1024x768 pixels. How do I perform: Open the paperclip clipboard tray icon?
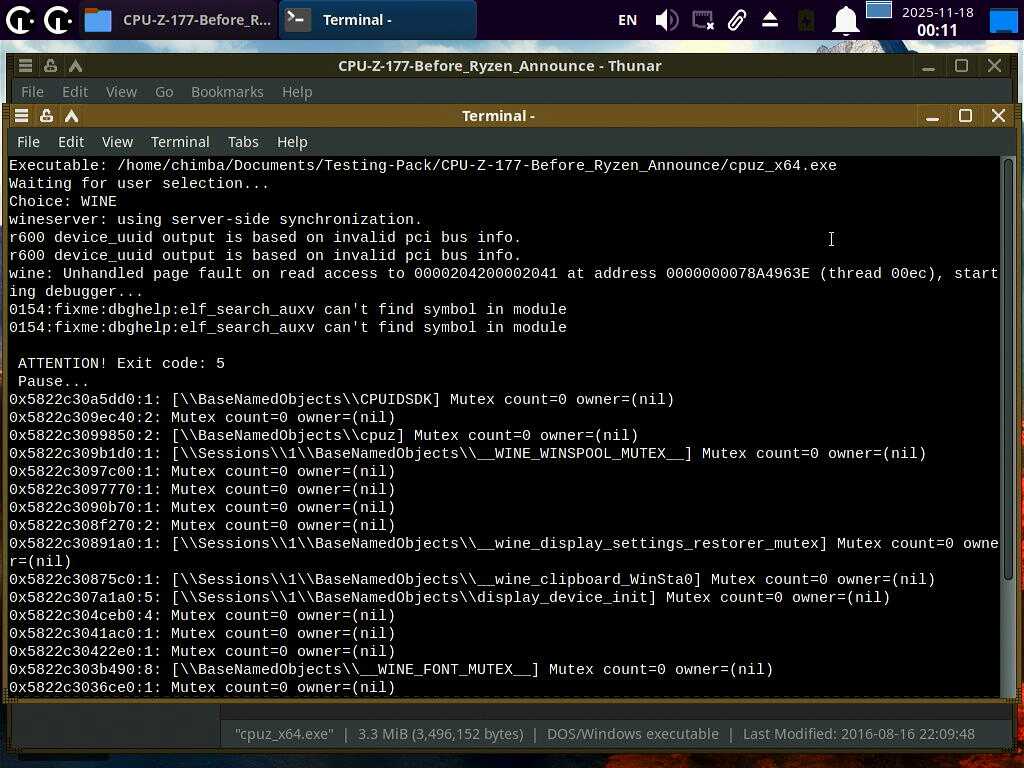click(x=737, y=20)
